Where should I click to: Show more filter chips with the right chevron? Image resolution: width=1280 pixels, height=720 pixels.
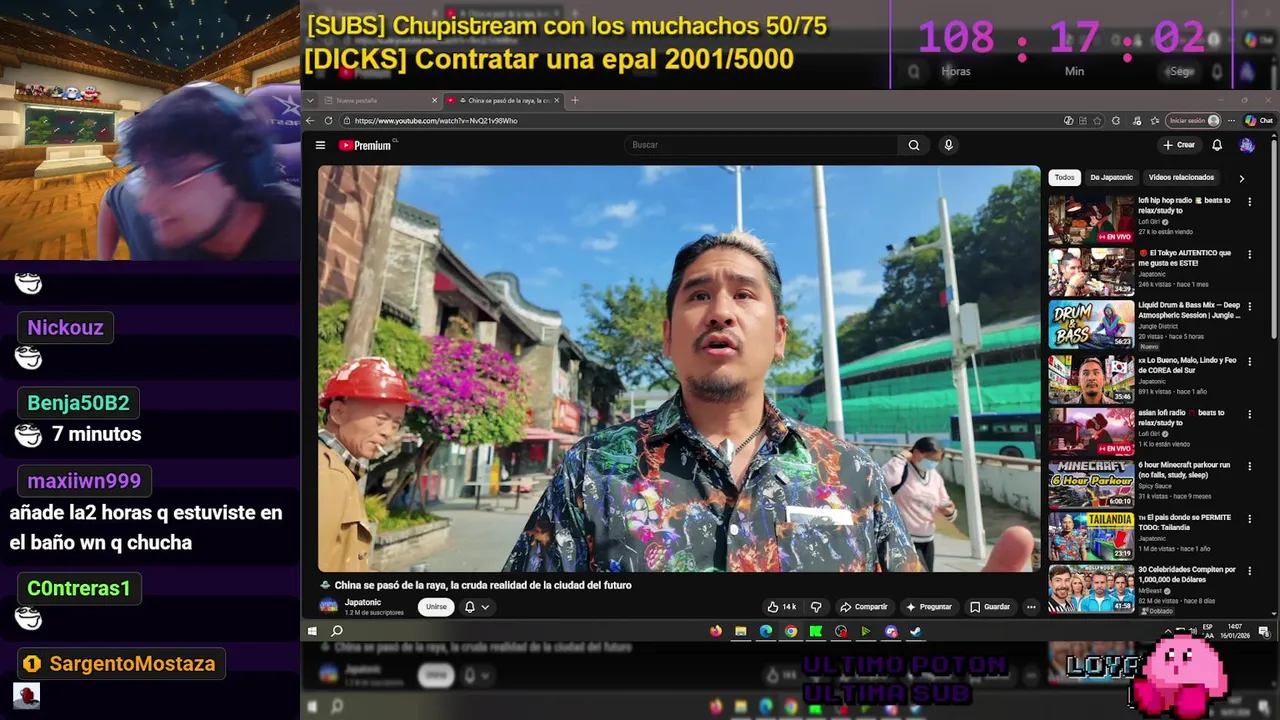pos(1242,178)
